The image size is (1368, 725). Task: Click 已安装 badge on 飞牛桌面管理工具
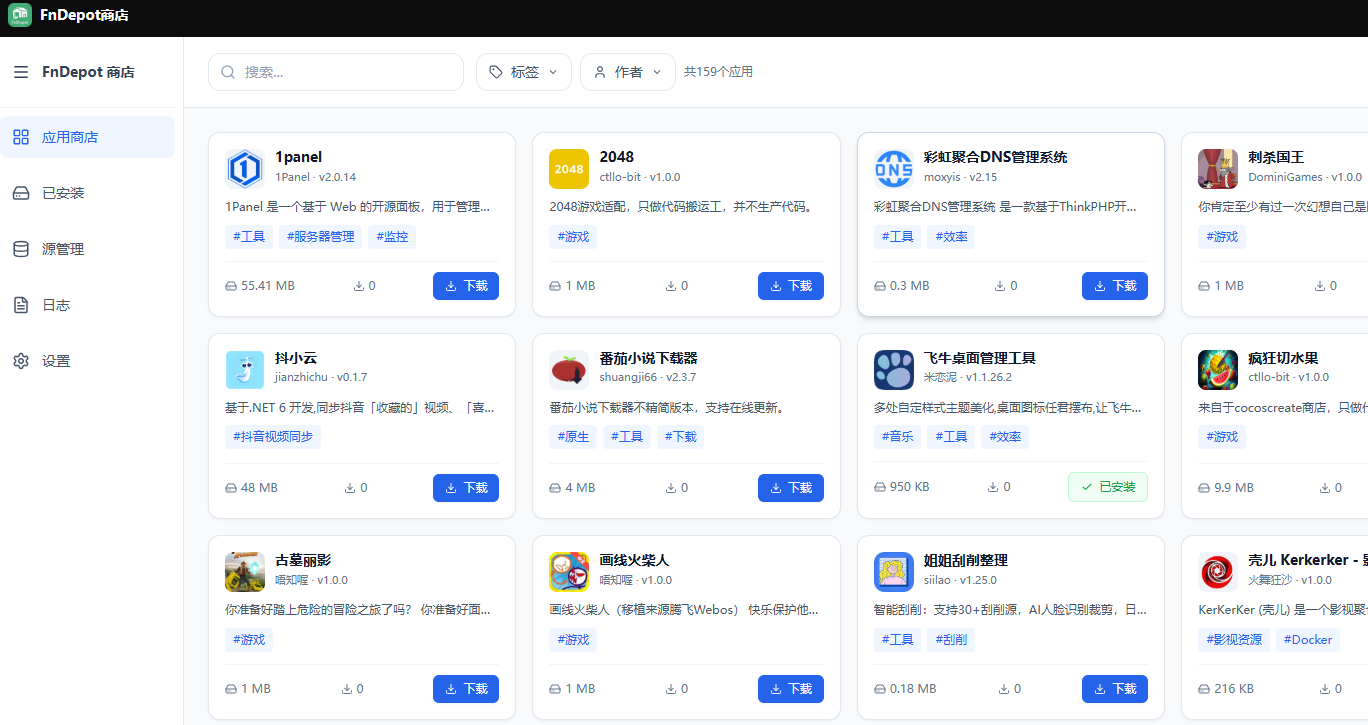(1108, 487)
